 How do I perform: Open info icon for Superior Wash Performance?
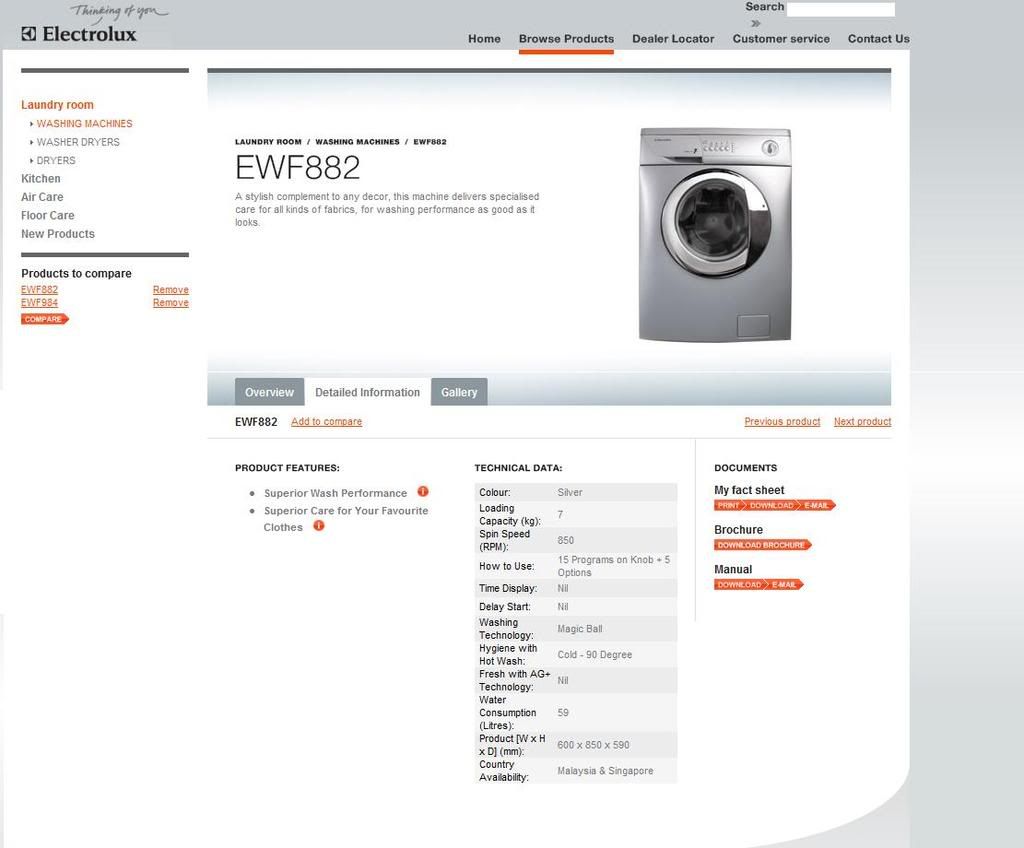pyautogui.click(x=423, y=491)
